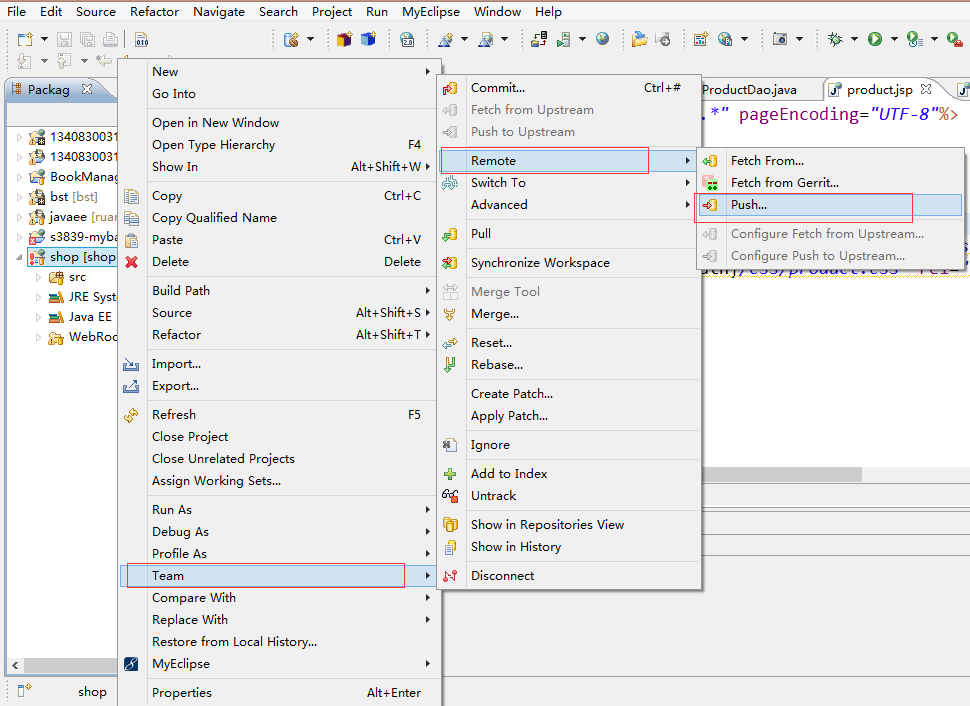
Task: Expand the Build Path submenu arrow
Action: tap(427, 291)
